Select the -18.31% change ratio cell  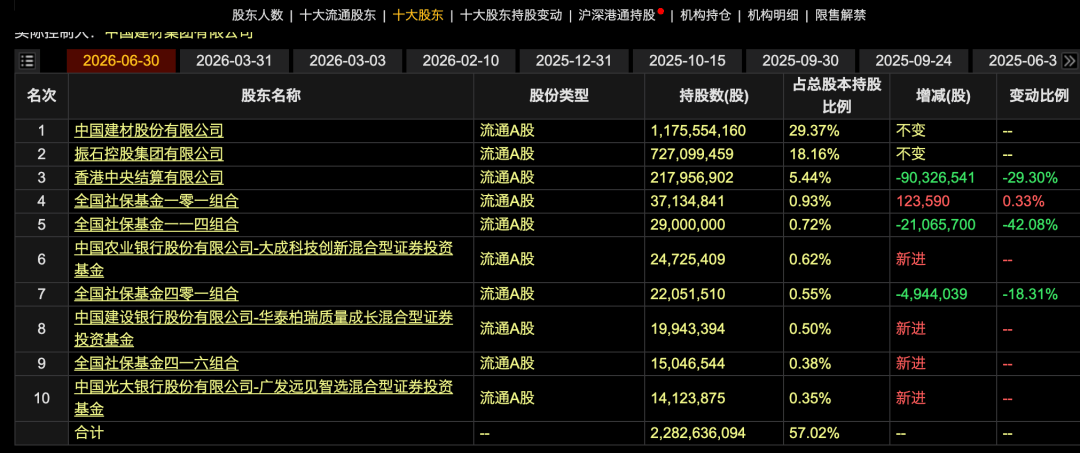[1030, 294]
